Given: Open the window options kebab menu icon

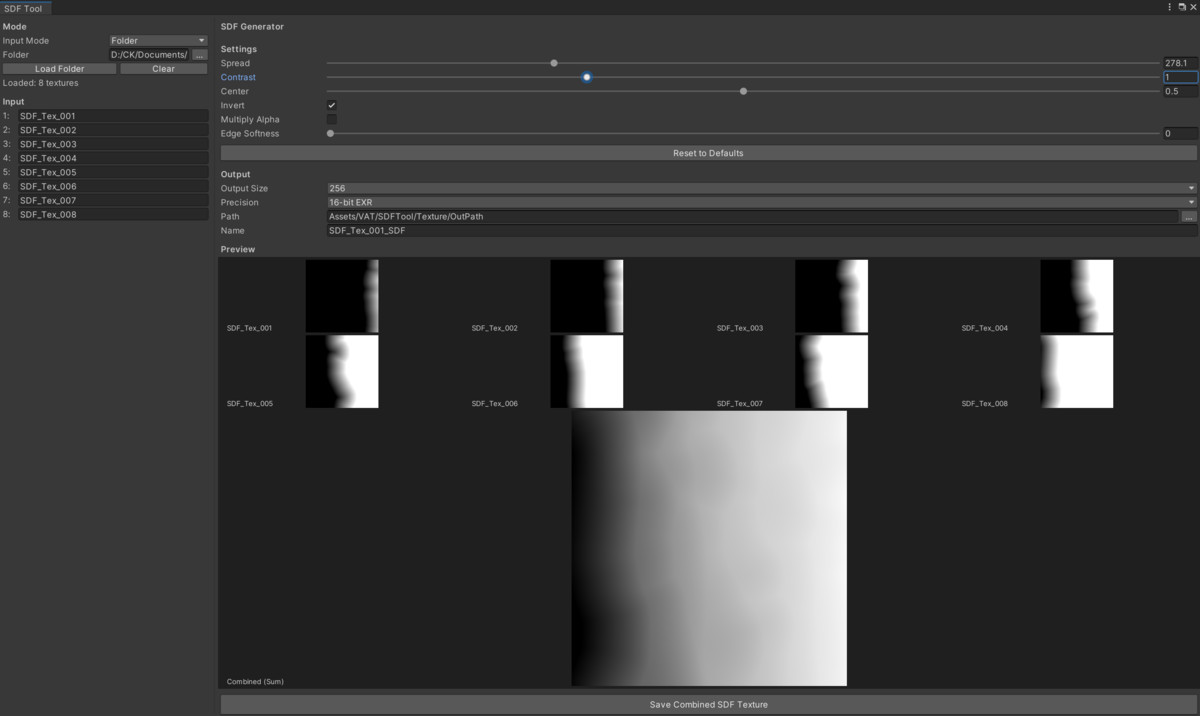Looking at the screenshot, I should (x=1169, y=7).
